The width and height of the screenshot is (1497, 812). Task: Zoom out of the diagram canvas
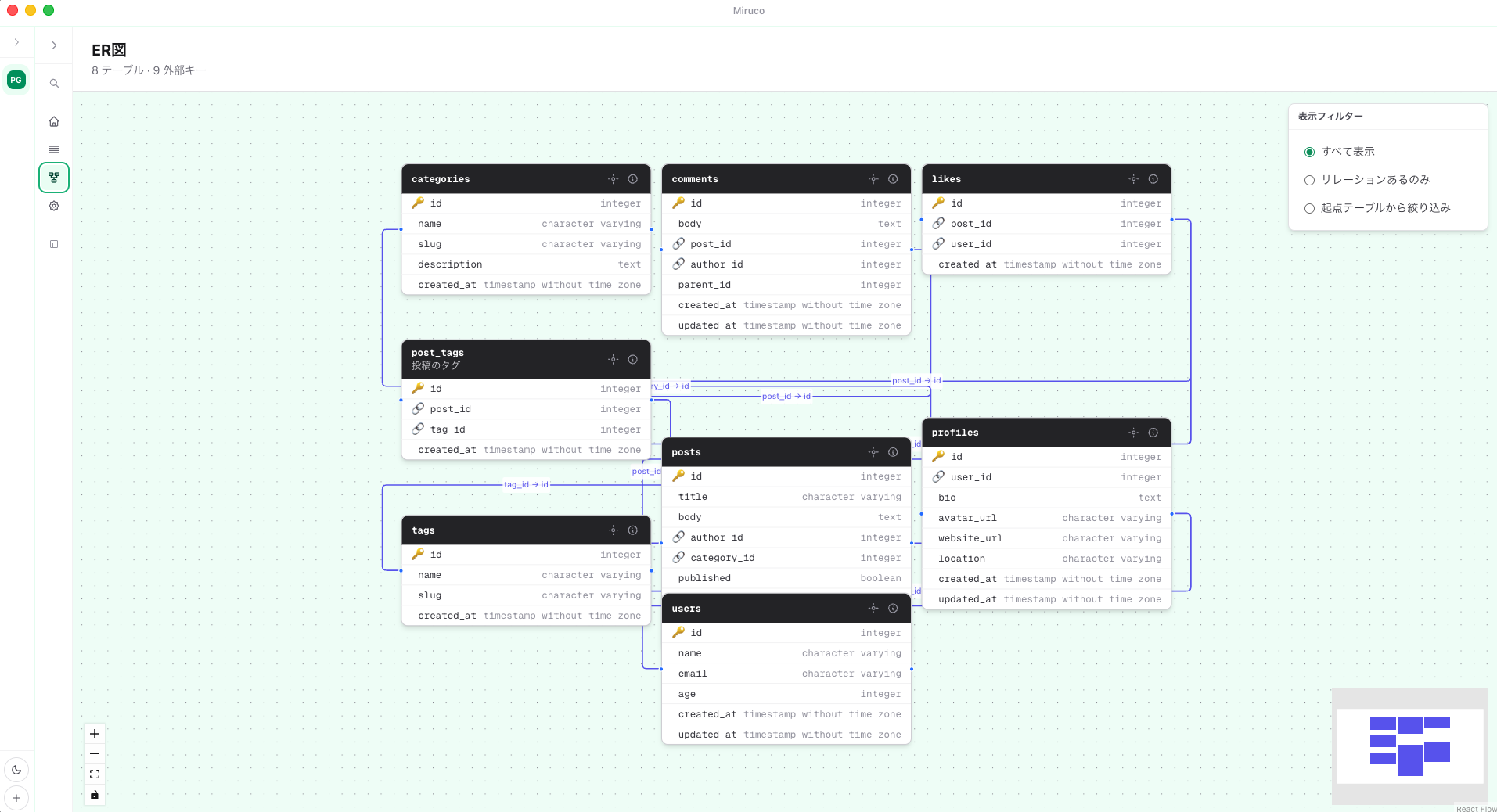pyautogui.click(x=95, y=754)
